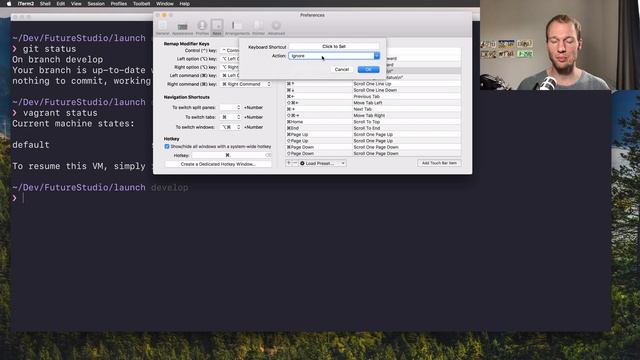Viewport: 640px width, 360px height.
Task: Remove a key mapping with the minus button
Action: tap(295, 163)
